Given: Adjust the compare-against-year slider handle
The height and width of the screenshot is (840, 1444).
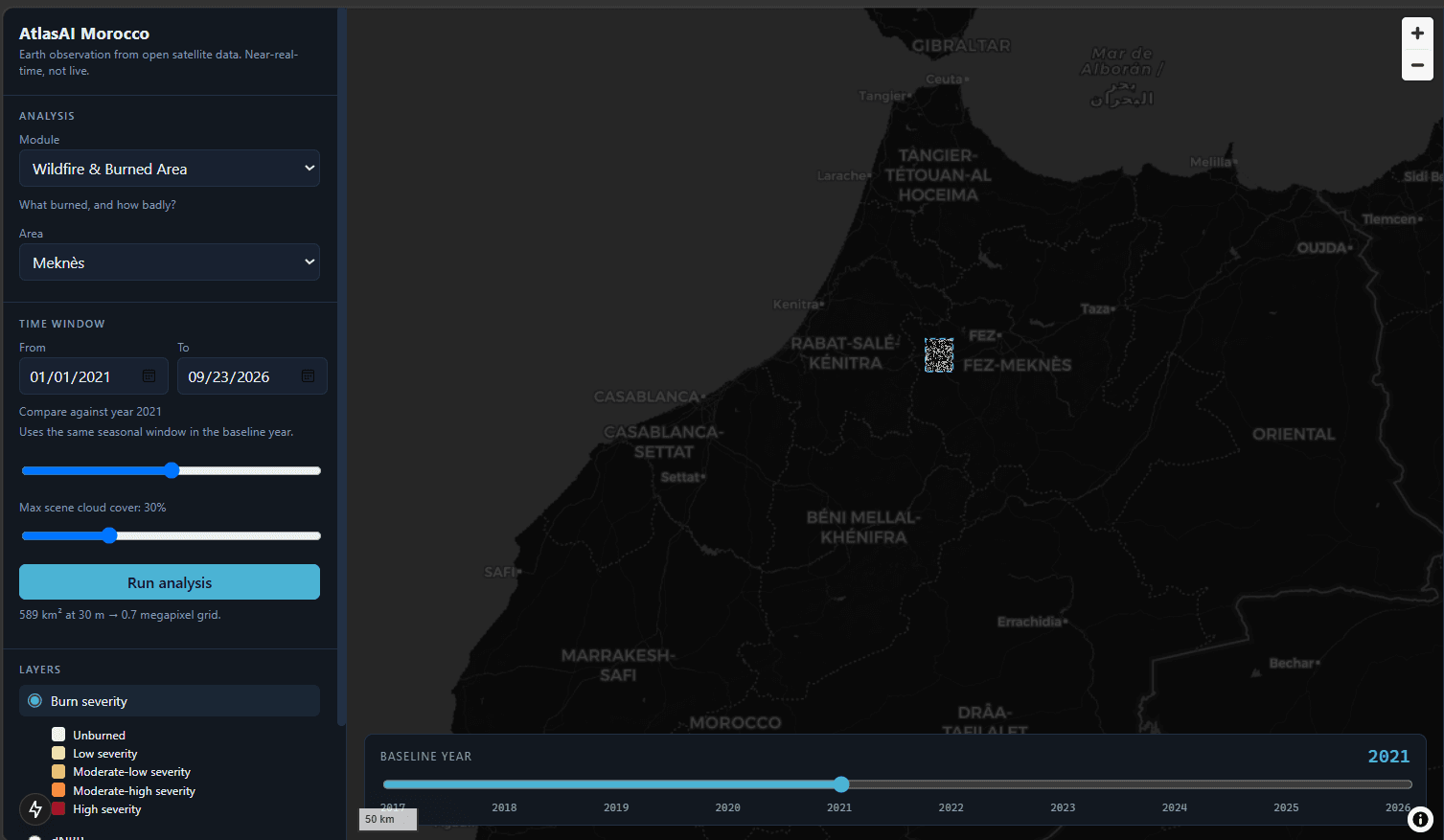Looking at the screenshot, I should 172,470.
